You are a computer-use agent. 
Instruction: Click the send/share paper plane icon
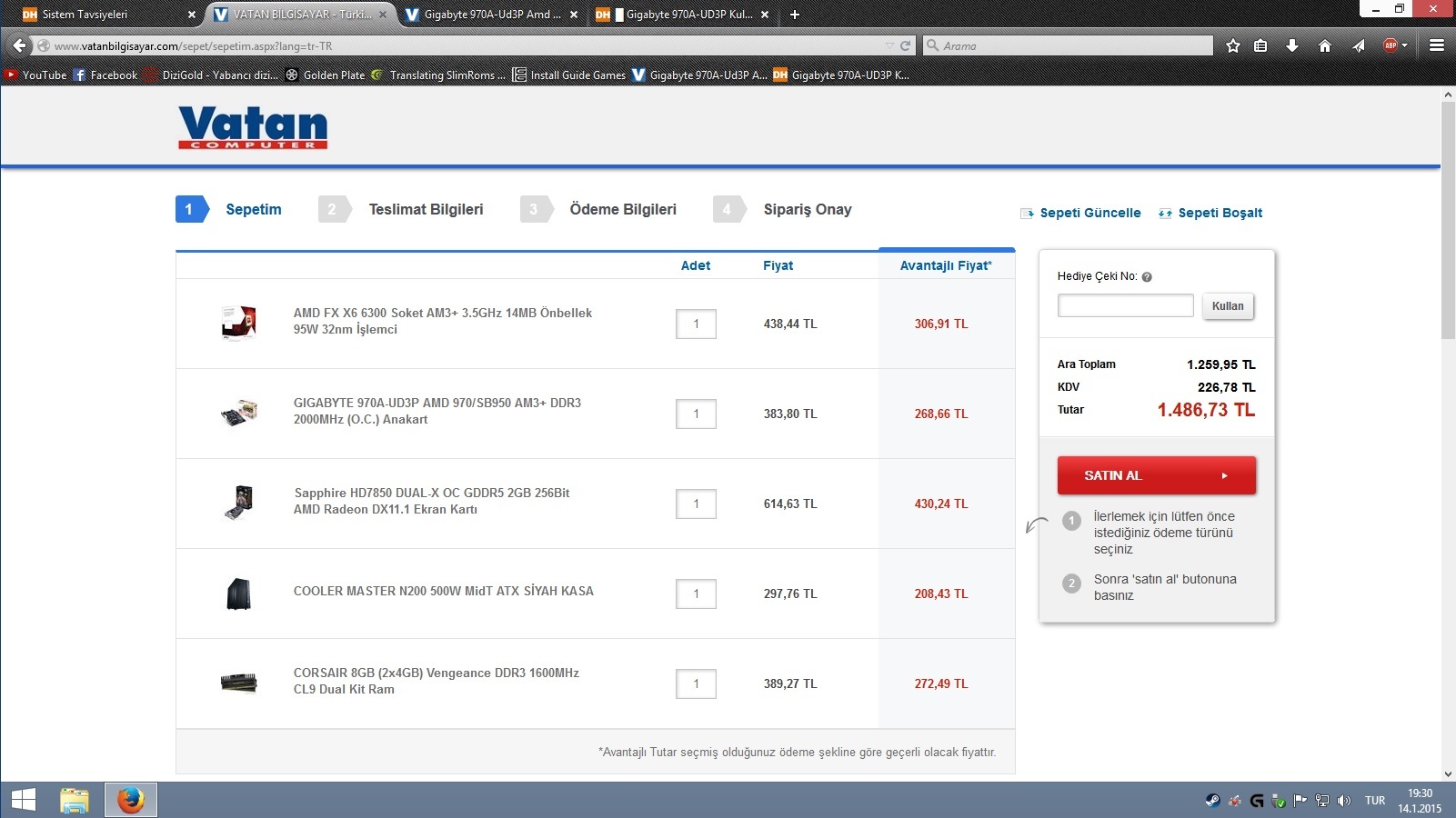(x=1358, y=45)
